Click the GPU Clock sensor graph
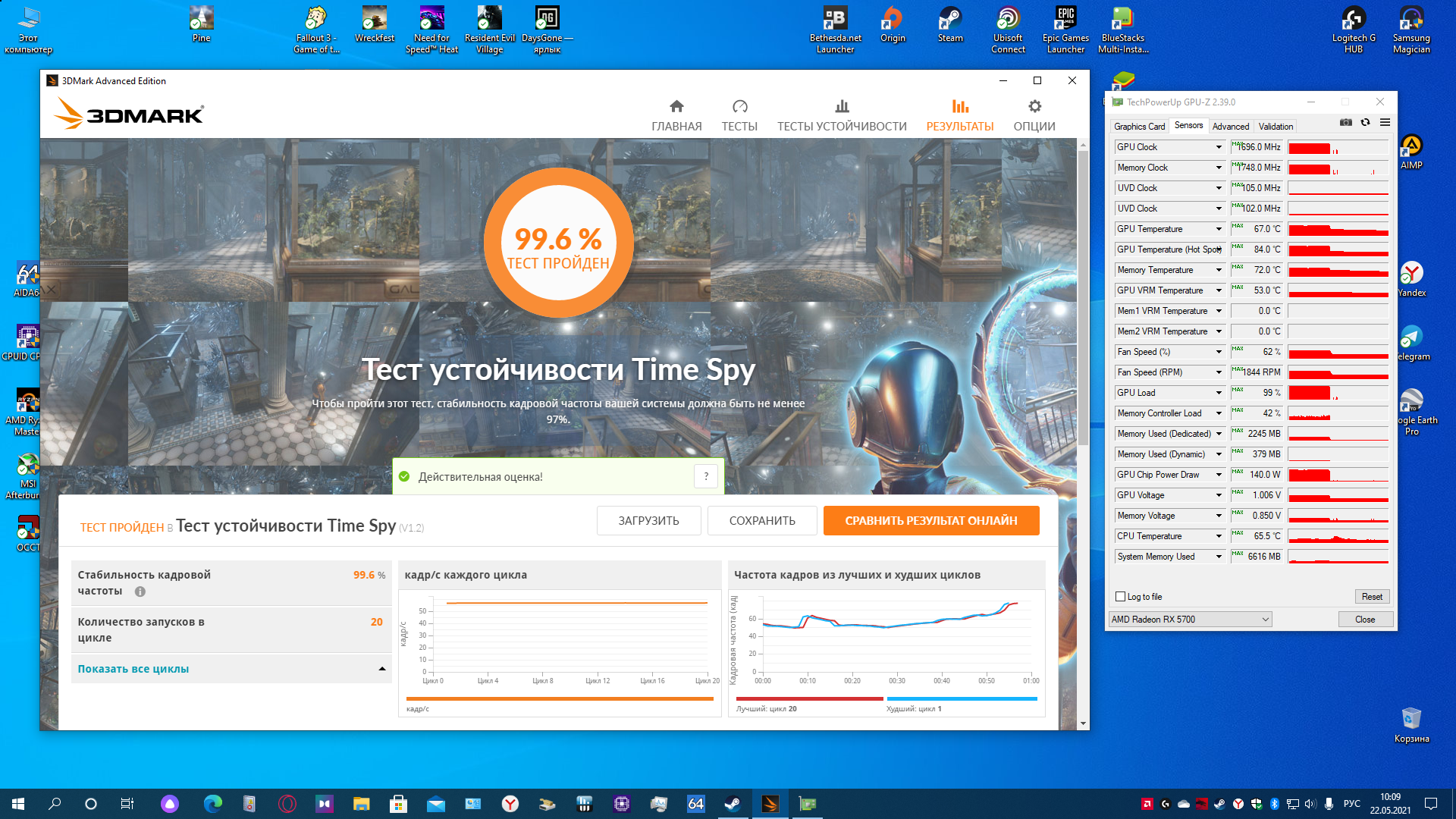The image size is (1456, 819). point(1338,147)
